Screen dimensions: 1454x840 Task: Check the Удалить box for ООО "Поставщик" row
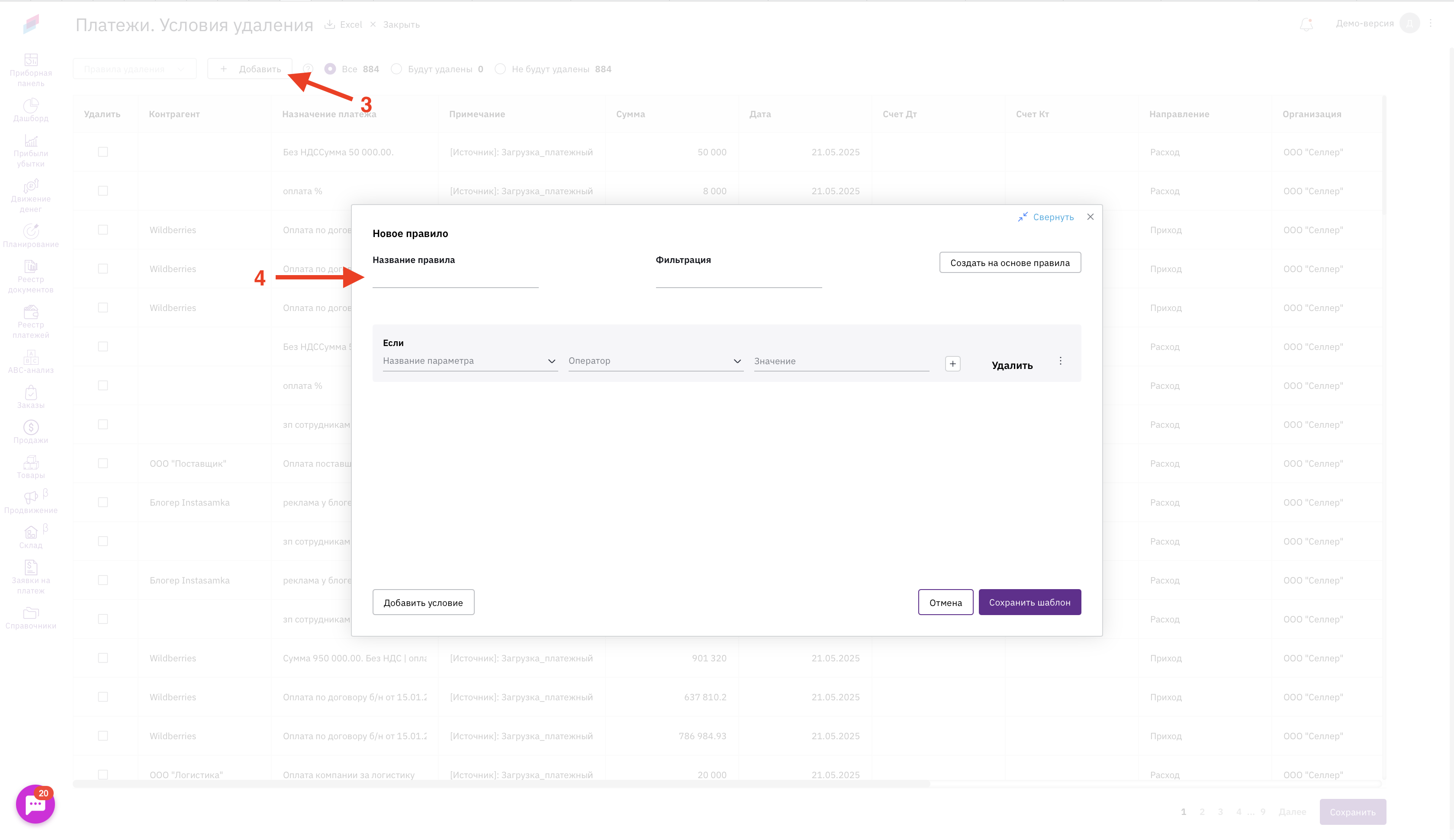point(103,463)
